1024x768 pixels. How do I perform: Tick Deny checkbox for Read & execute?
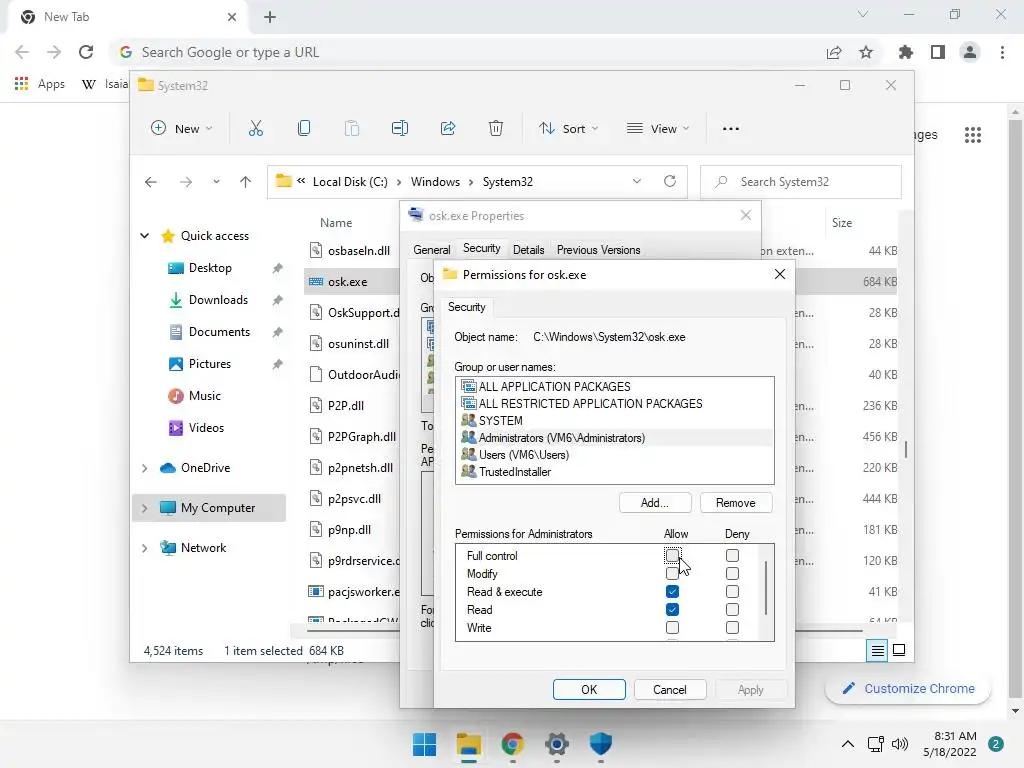click(x=732, y=592)
